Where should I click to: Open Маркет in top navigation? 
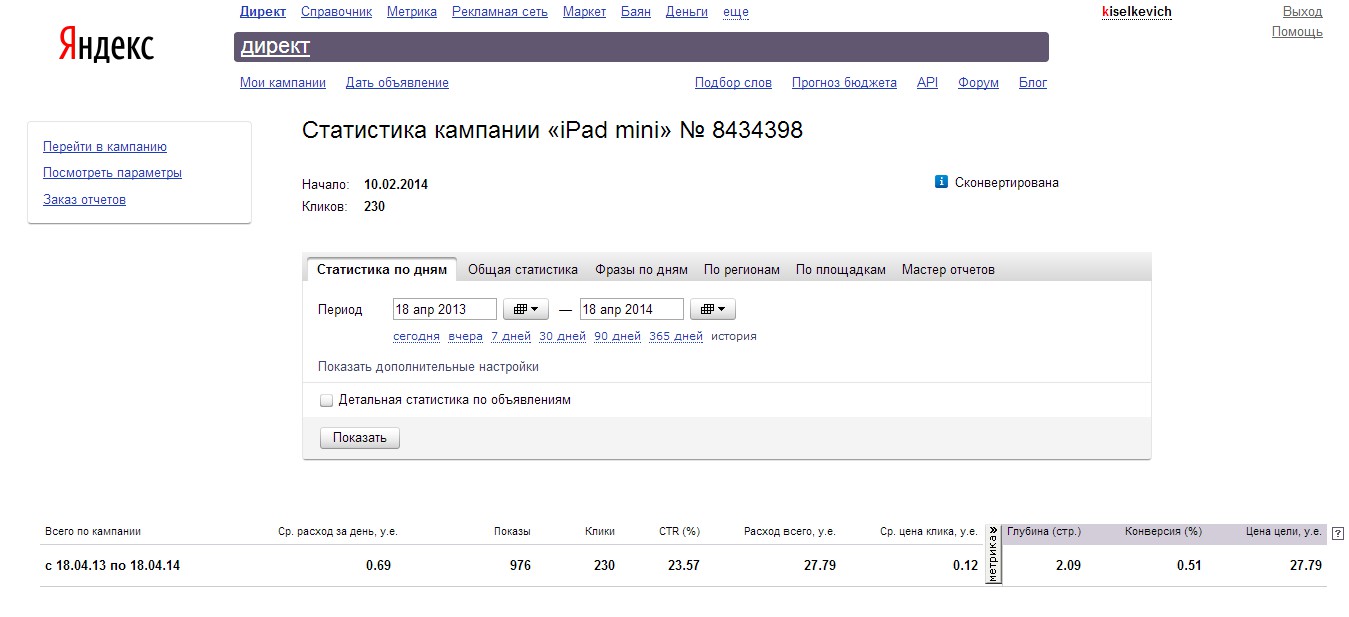click(x=584, y=12)
